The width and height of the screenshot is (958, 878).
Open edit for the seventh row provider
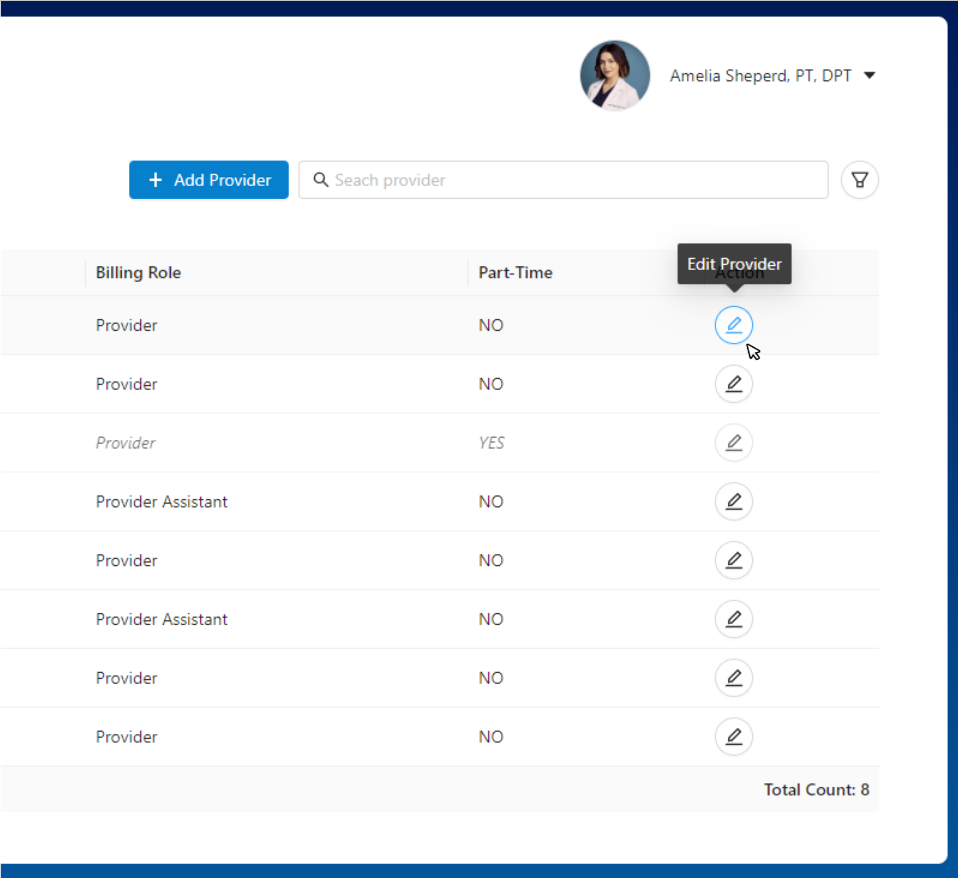click(733, 678)
